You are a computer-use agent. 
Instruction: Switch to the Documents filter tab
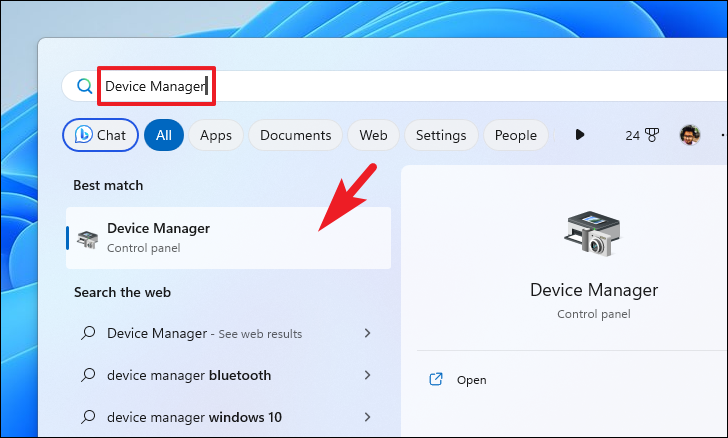point(295,135)
